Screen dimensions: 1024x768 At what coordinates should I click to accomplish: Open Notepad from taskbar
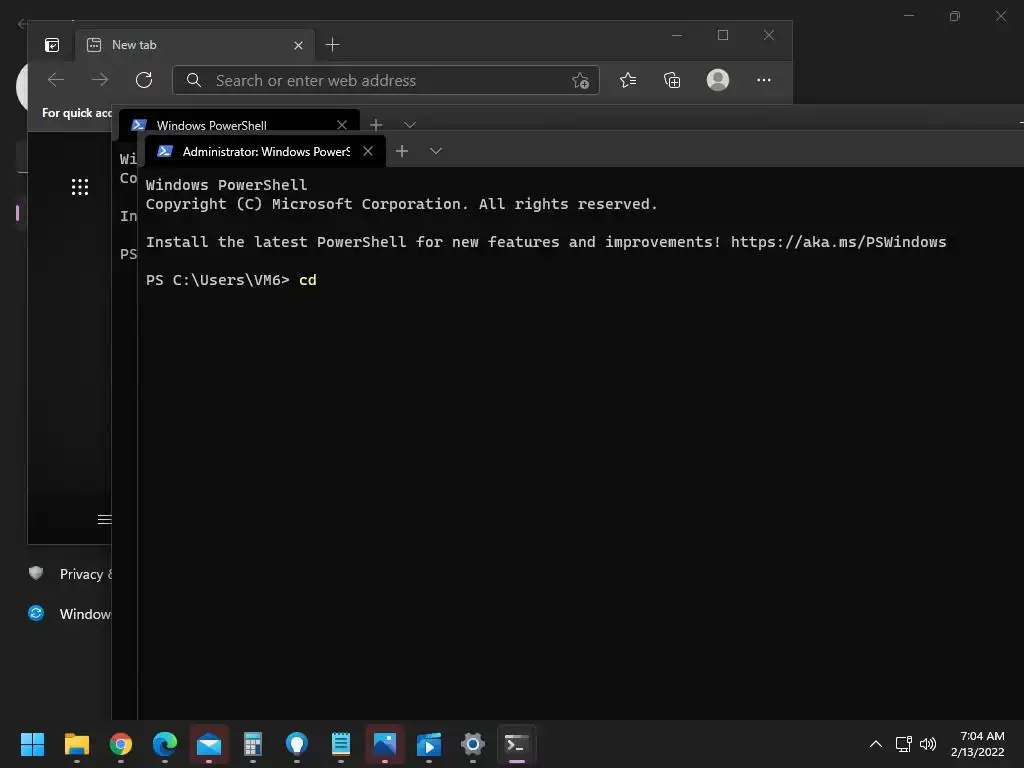point(341,744)
